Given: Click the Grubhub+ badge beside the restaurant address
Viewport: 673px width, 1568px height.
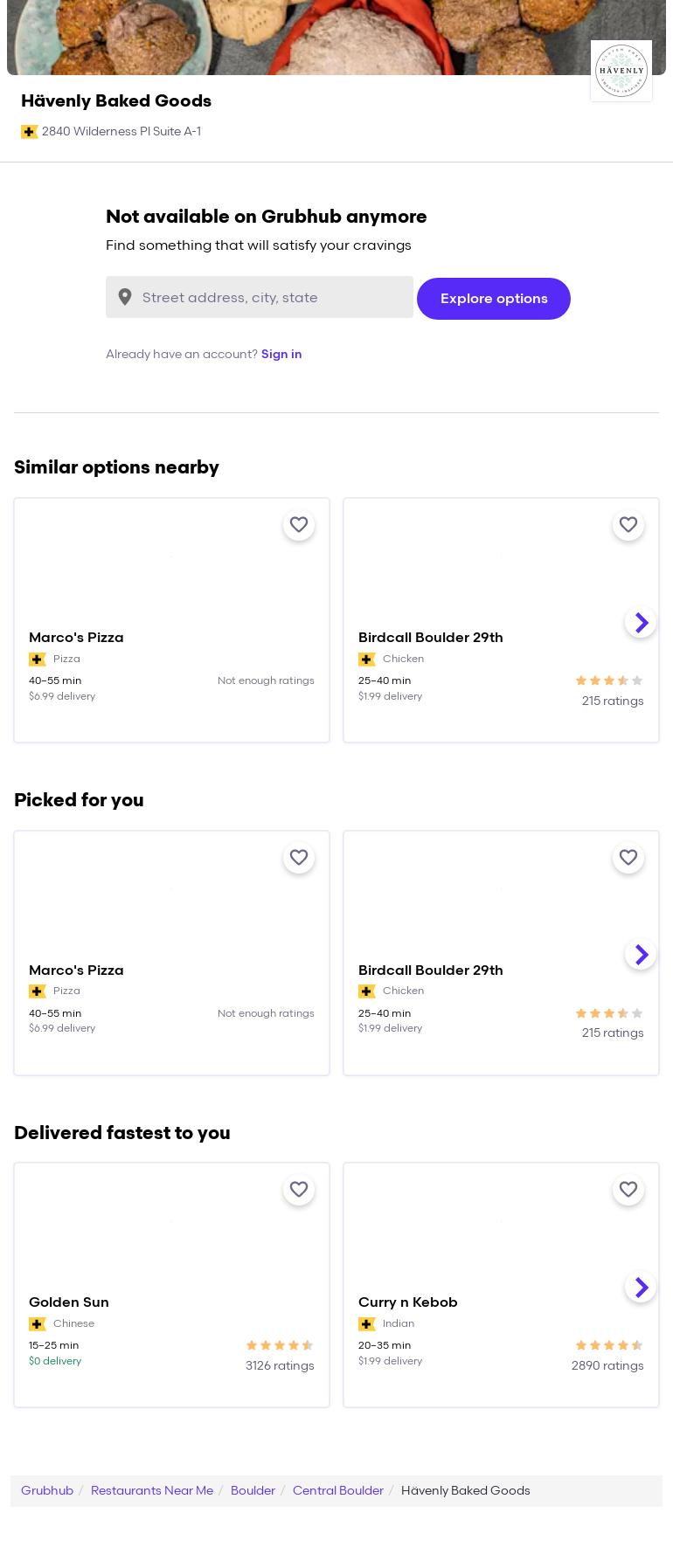Looking at the screenshot, I should [30, 132].
